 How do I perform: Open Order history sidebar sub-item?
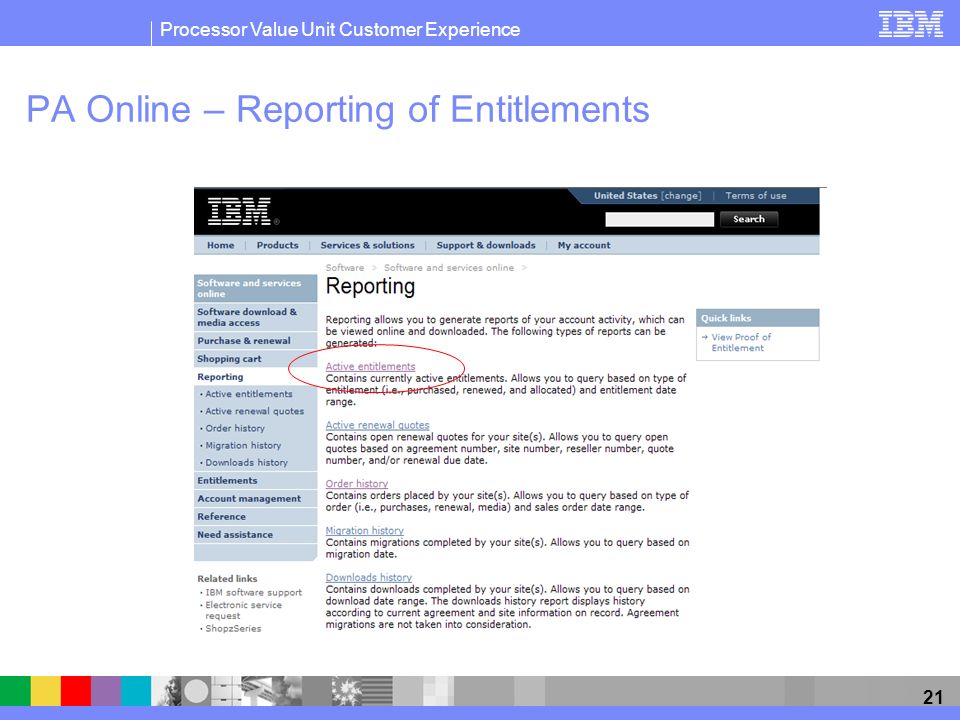(234, 429)
